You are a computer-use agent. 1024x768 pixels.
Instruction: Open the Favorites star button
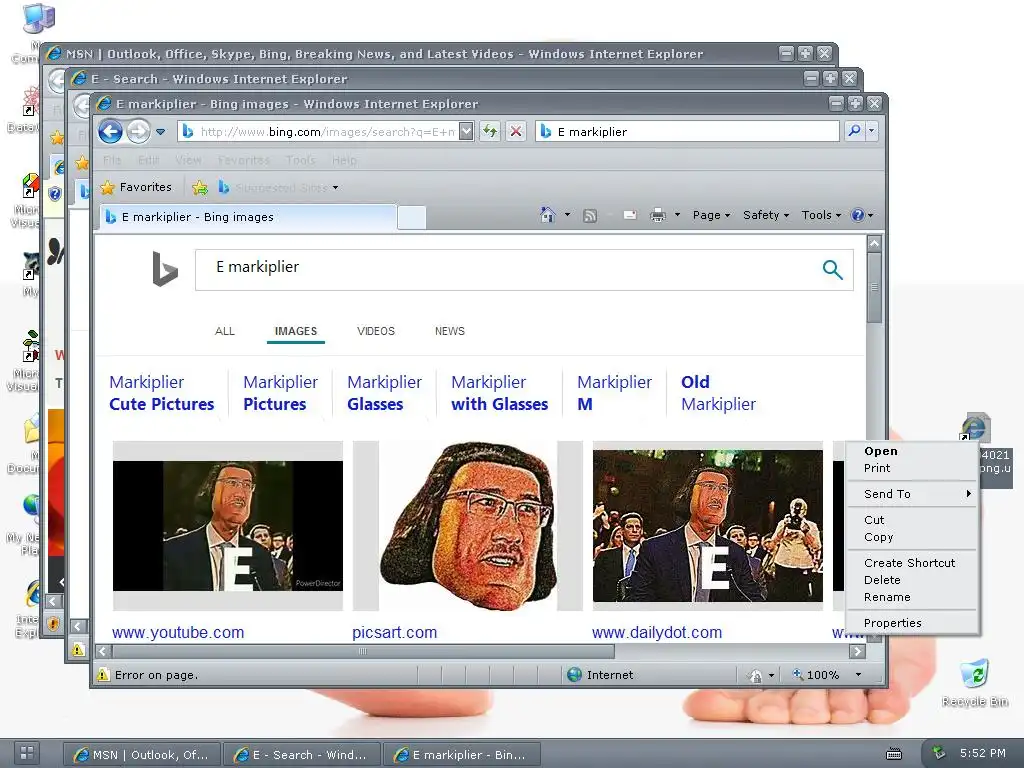(136, 187)
